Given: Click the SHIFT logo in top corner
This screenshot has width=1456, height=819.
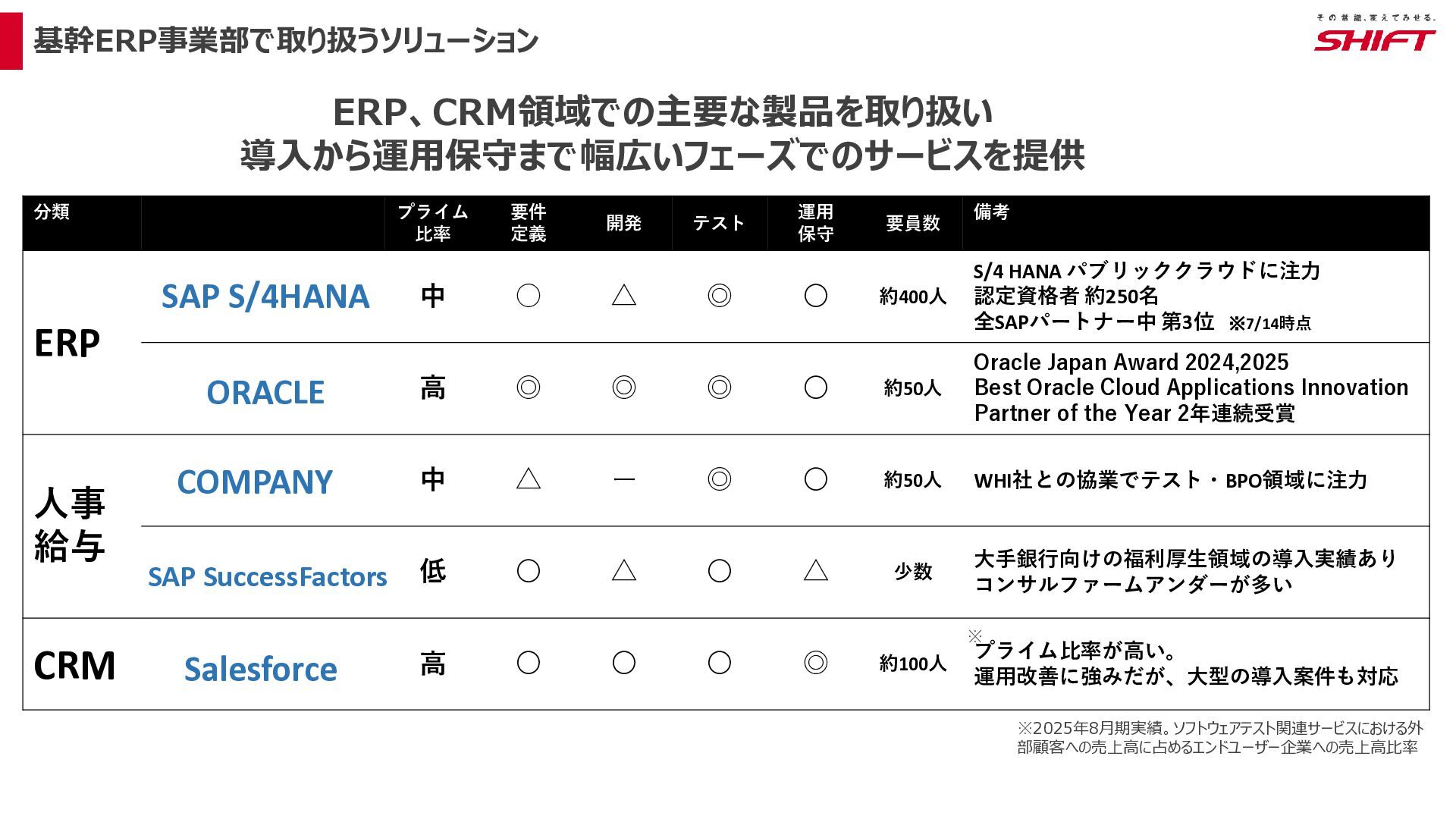Looking at the screenshot, I should click(1375, 34).
